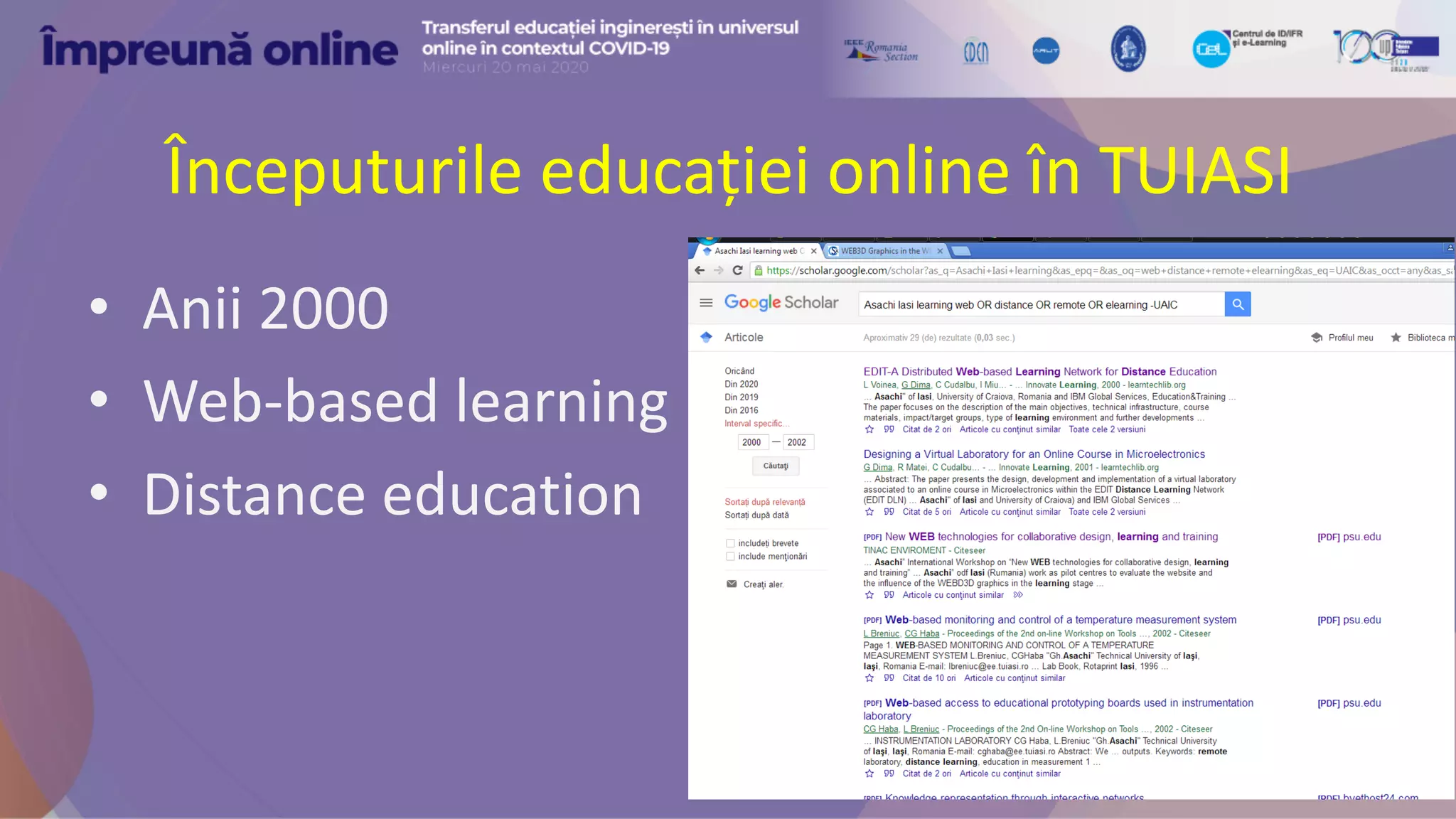The width and height of the screenshot is (1456, 819).
Task: Star the temperature measurement system result
Action: [869, 678]
